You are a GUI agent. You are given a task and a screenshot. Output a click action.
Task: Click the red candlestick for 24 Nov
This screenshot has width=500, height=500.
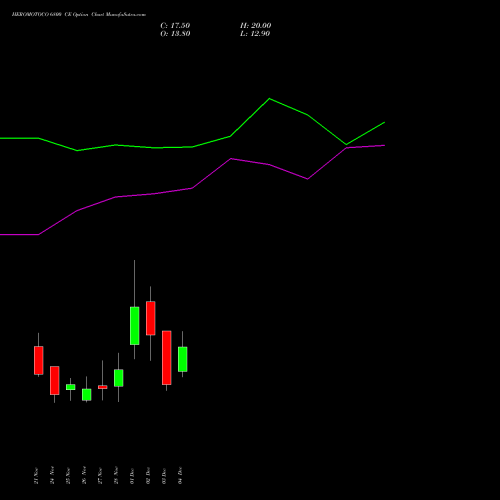click(x=55, y=380)
